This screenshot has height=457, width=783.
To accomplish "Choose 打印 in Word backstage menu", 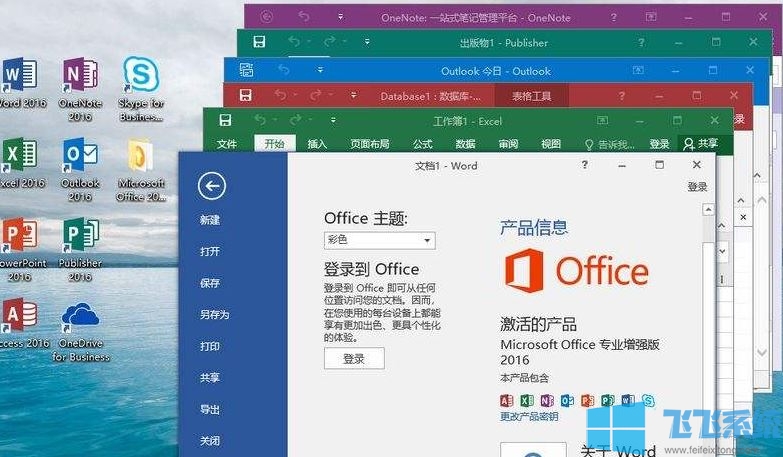I will pyautogui.click(x=210, y=346).
